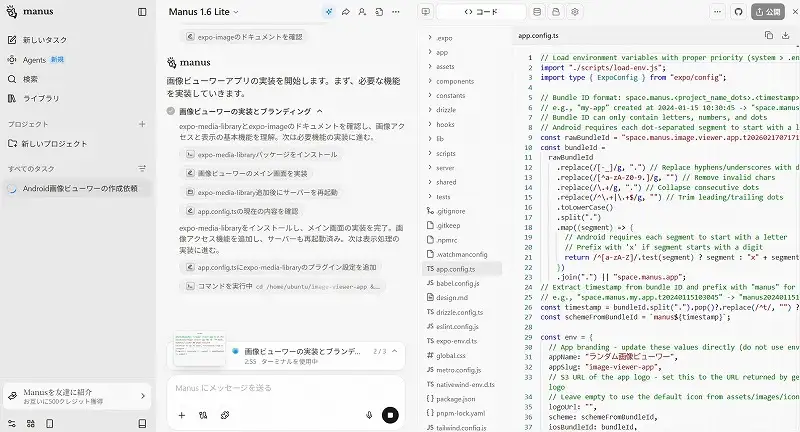The width and height of the screenshot is (800, 432).
Task: Open the storage icon beside the database icon
Action: tap(556, 12)
